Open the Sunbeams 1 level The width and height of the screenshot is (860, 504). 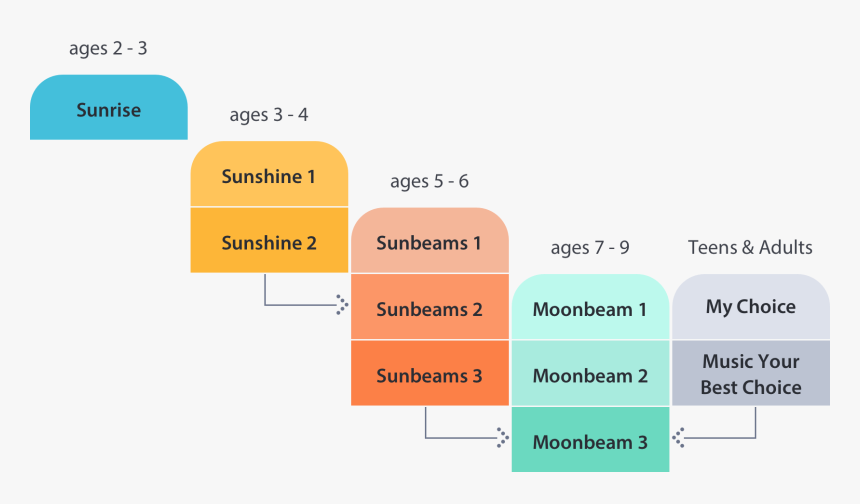pyautogui.click(x=429, y=242)
